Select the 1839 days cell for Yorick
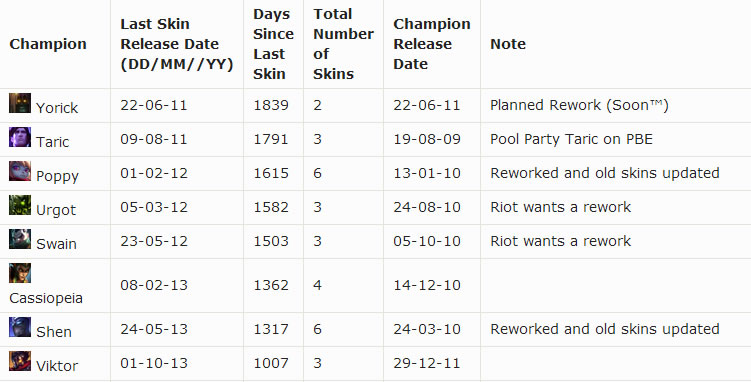This screenshot has width=751, height=382. tap(271, 105)
